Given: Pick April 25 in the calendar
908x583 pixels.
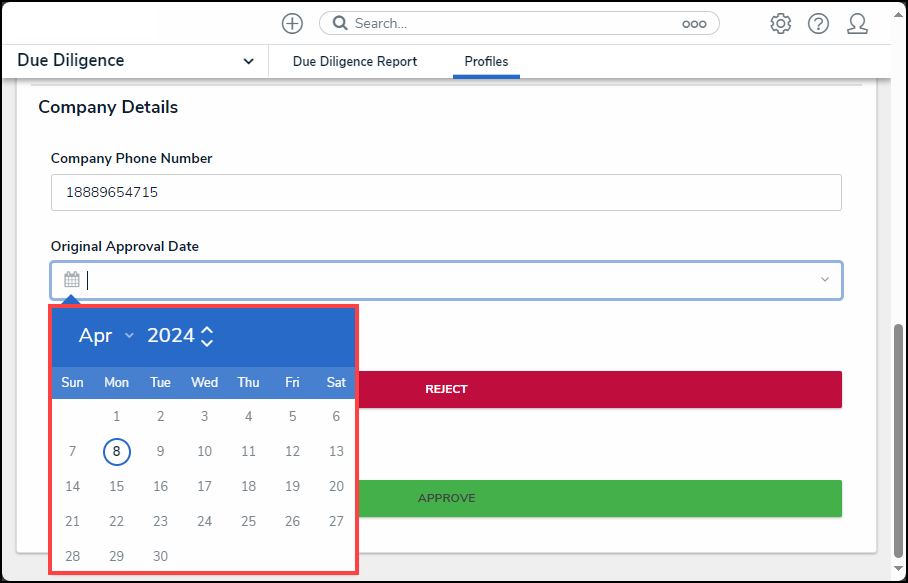Looking at the screenshot, I should click(248, 521).
